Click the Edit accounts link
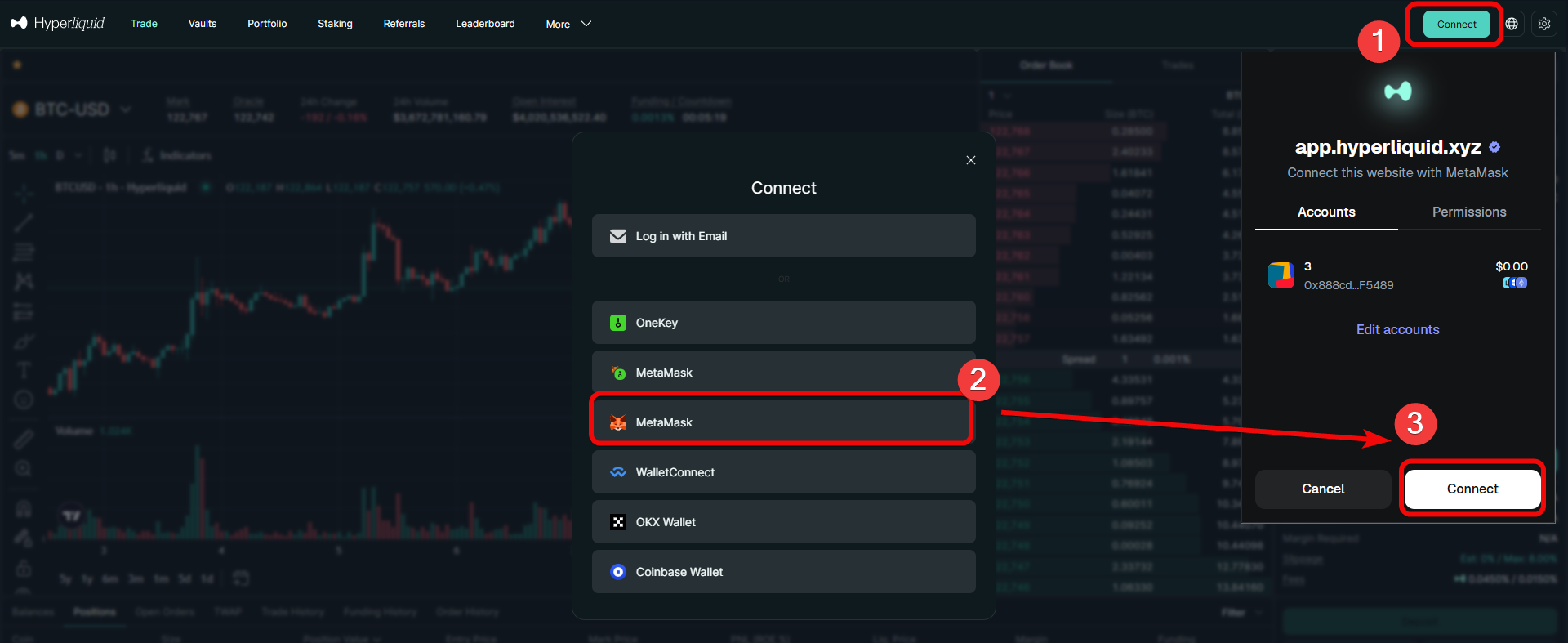The height and width of the screenshot is (643, 1568). (x=1397, y=329)
